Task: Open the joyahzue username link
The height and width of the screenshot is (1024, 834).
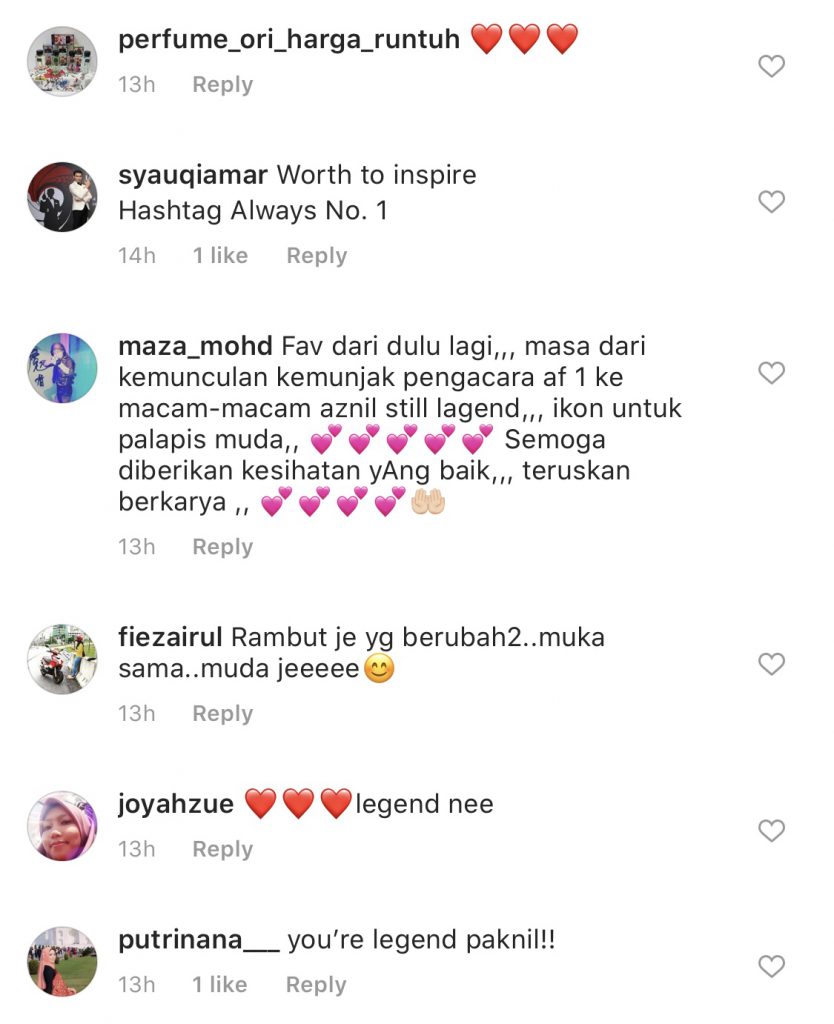Action: [176, 805]
